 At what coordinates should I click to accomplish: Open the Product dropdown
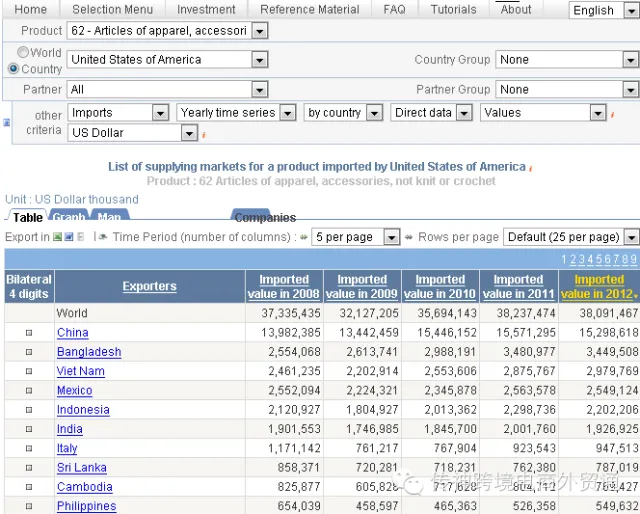167,31
